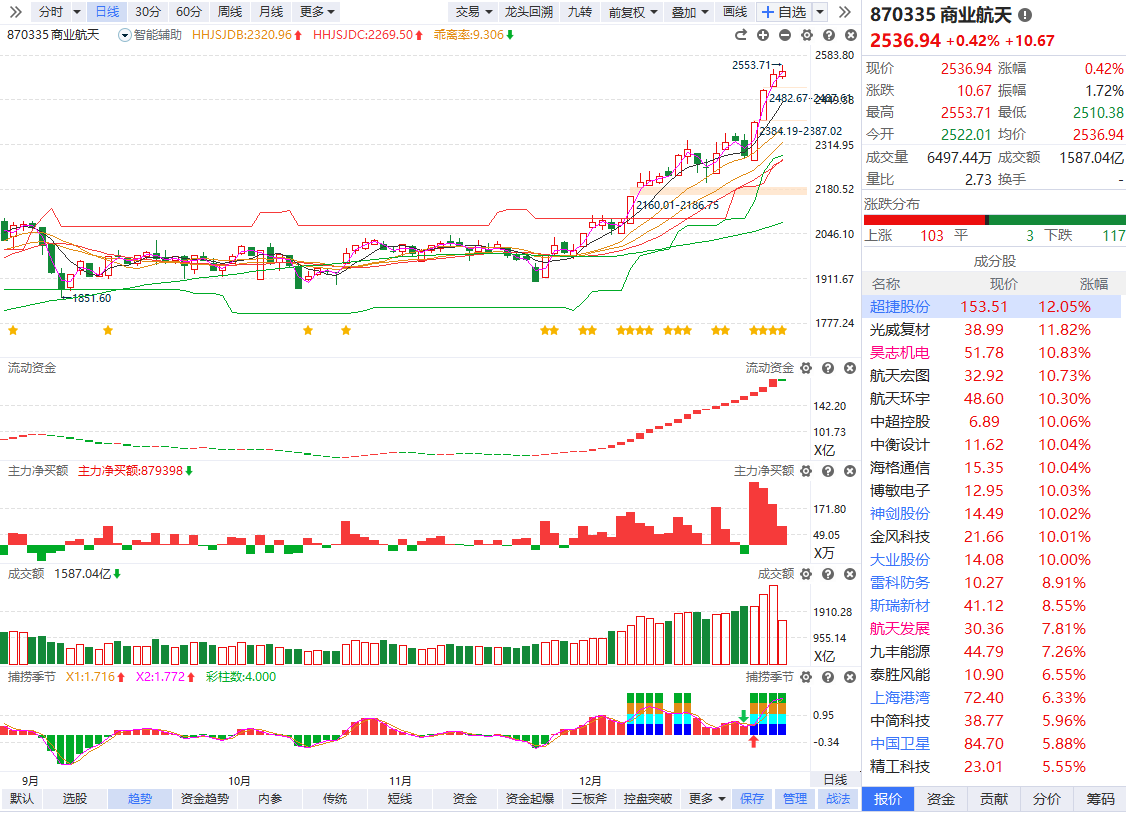Open main chart indicator settings gear

[805, 35]
